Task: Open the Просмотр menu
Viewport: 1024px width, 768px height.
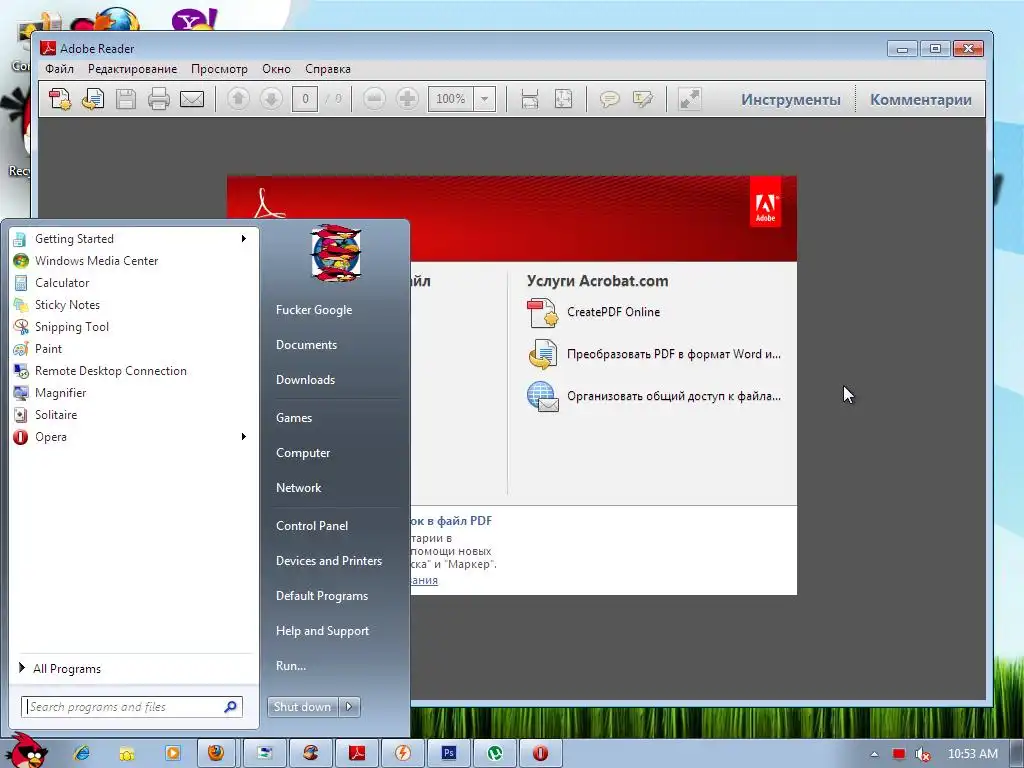Action: coord(219,69)
